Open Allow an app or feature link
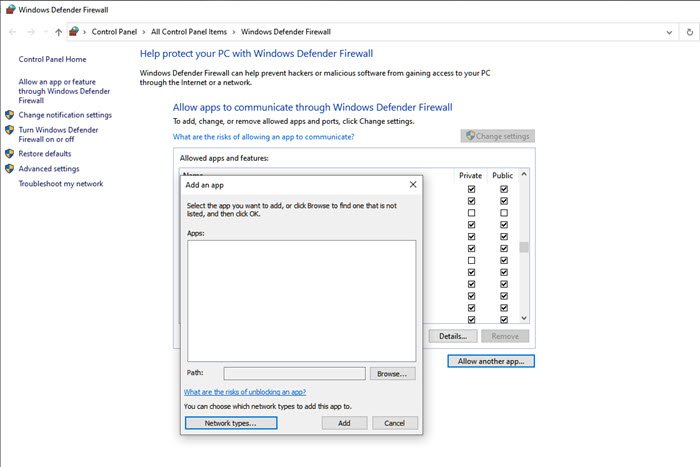Viewport: 700px width, 467px height. tap(64, 91)
